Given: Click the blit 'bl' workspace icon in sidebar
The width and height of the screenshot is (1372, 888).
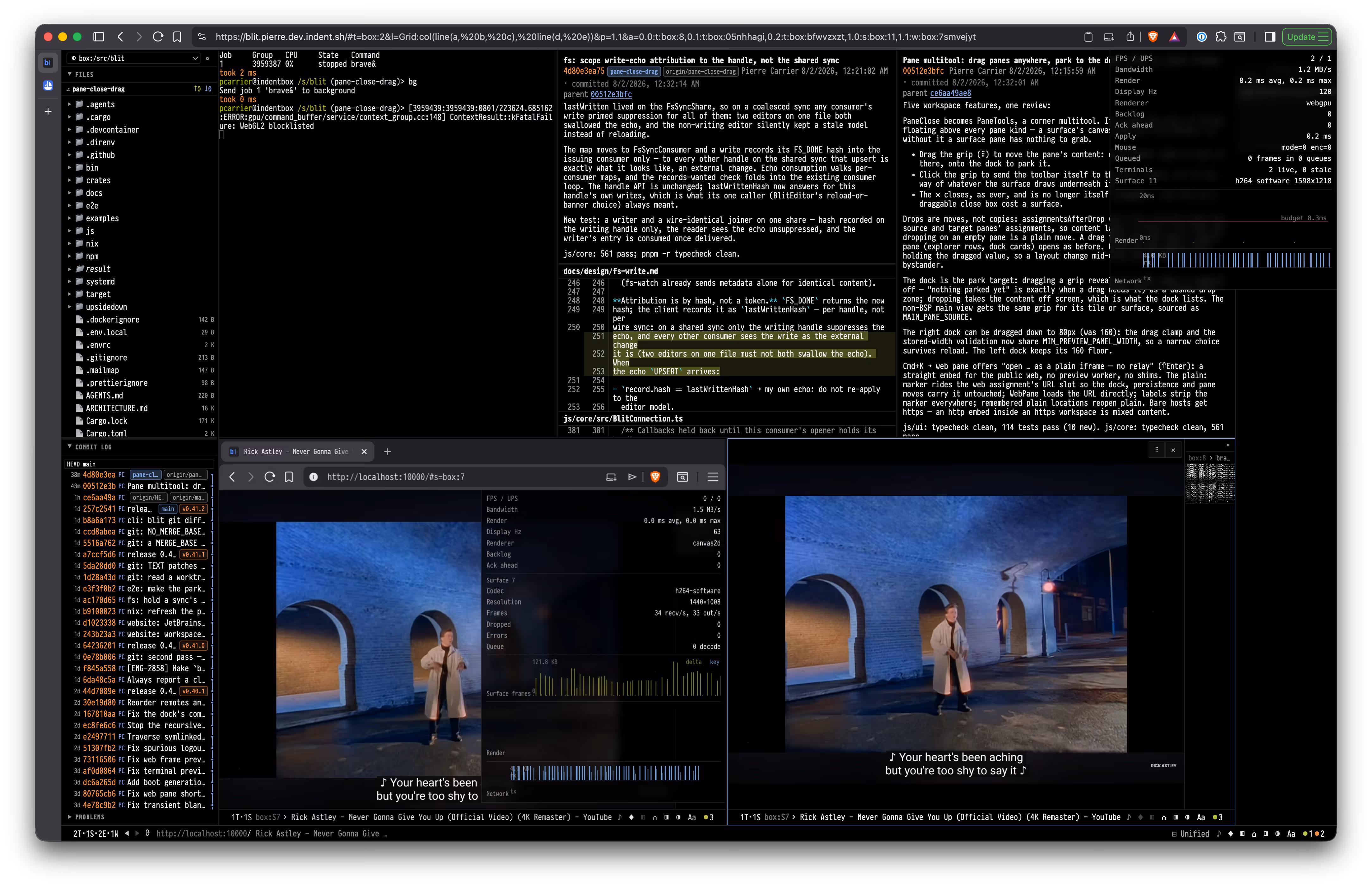Looking at the screenshot, I should pyautogui.click(x=48, y=62).
